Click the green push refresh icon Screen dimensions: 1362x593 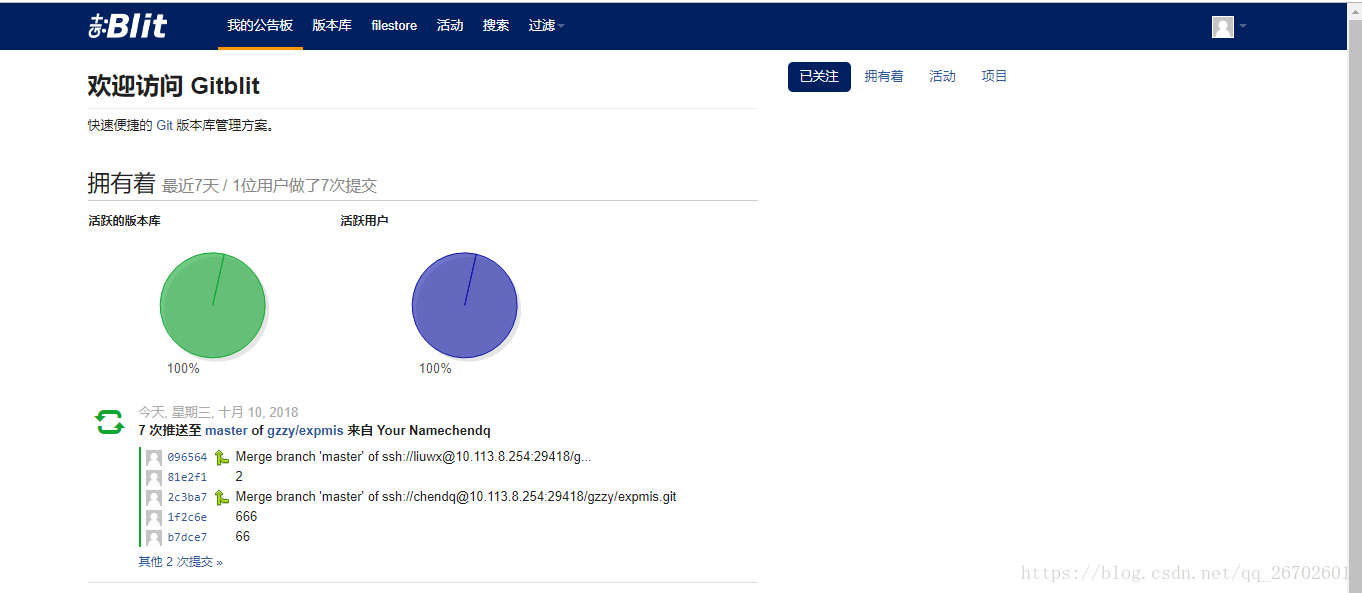click(x=109, y=422)
